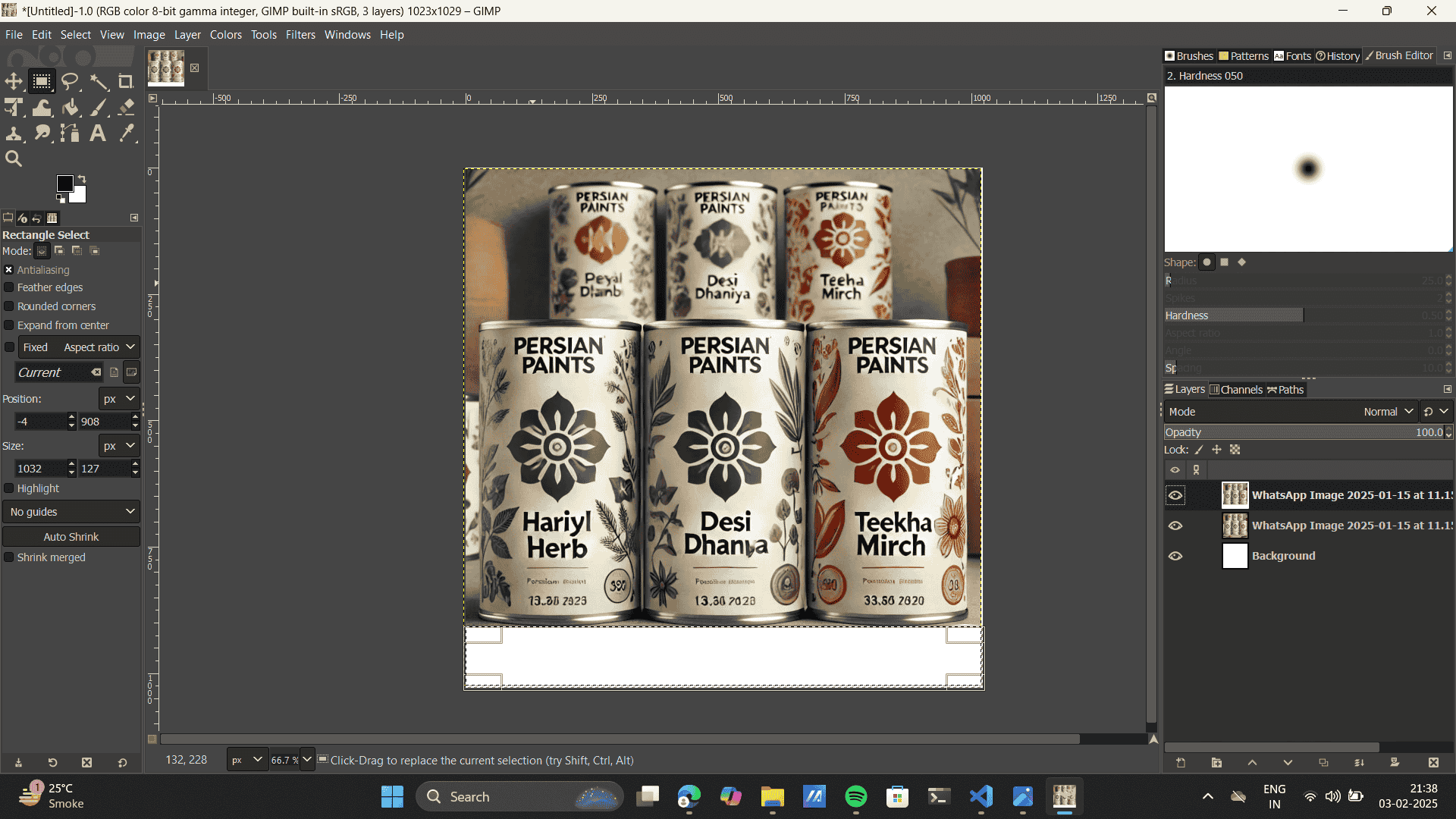1456x819 pixels.
Task: Open the File menu
Action: (x=14, y=35)
